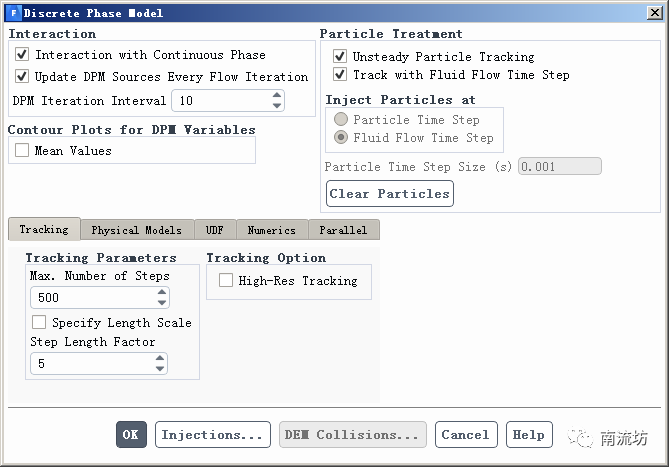
Task: Enable High-Res Tracking option
Action: coord(225,281)
